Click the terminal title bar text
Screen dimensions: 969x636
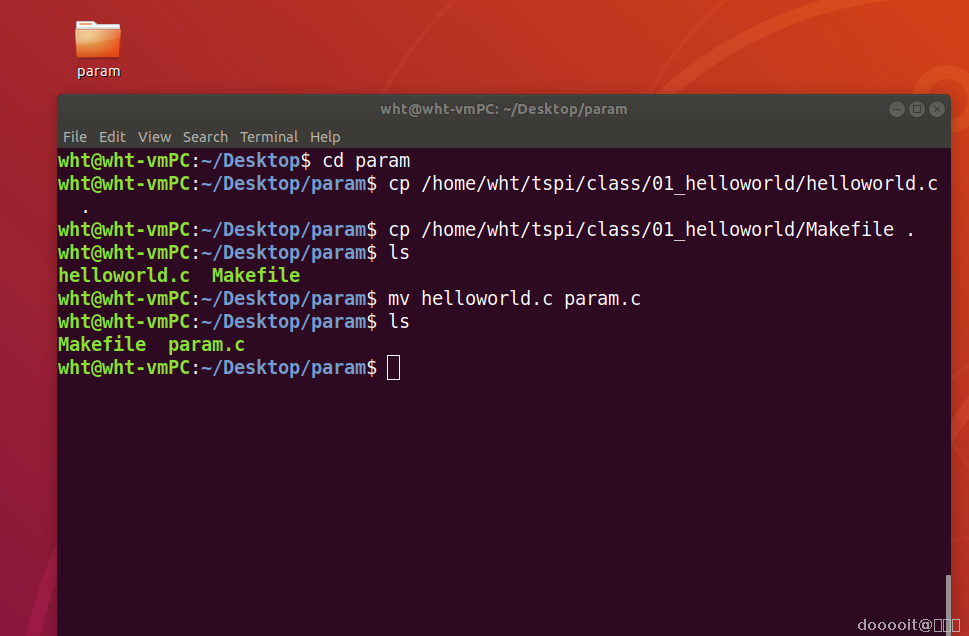click(x=504, y=109)
